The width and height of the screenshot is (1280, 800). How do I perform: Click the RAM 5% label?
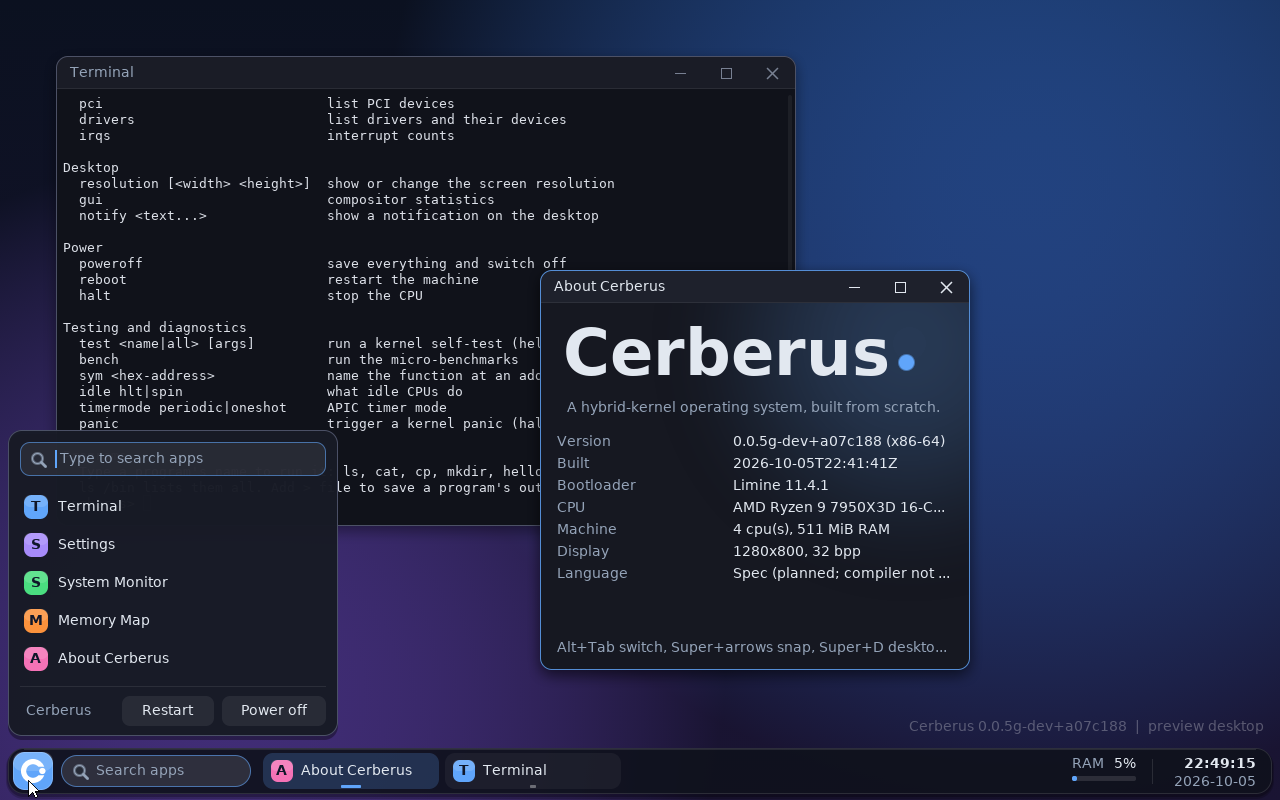tap(1104, 763)
